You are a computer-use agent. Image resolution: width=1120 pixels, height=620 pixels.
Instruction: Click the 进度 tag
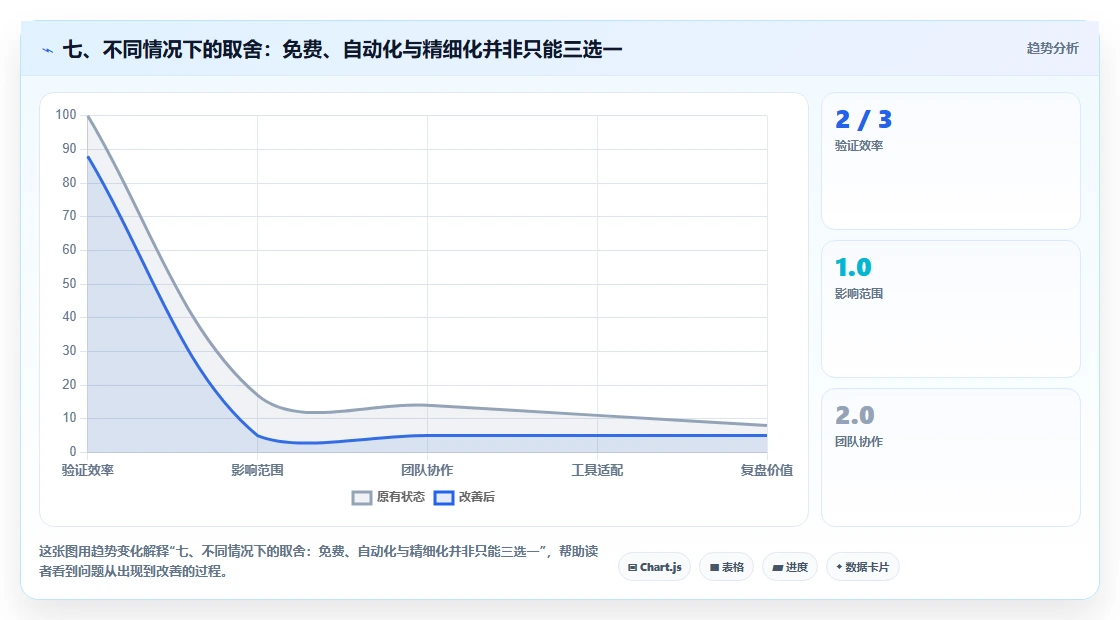(x=790, y=567)
